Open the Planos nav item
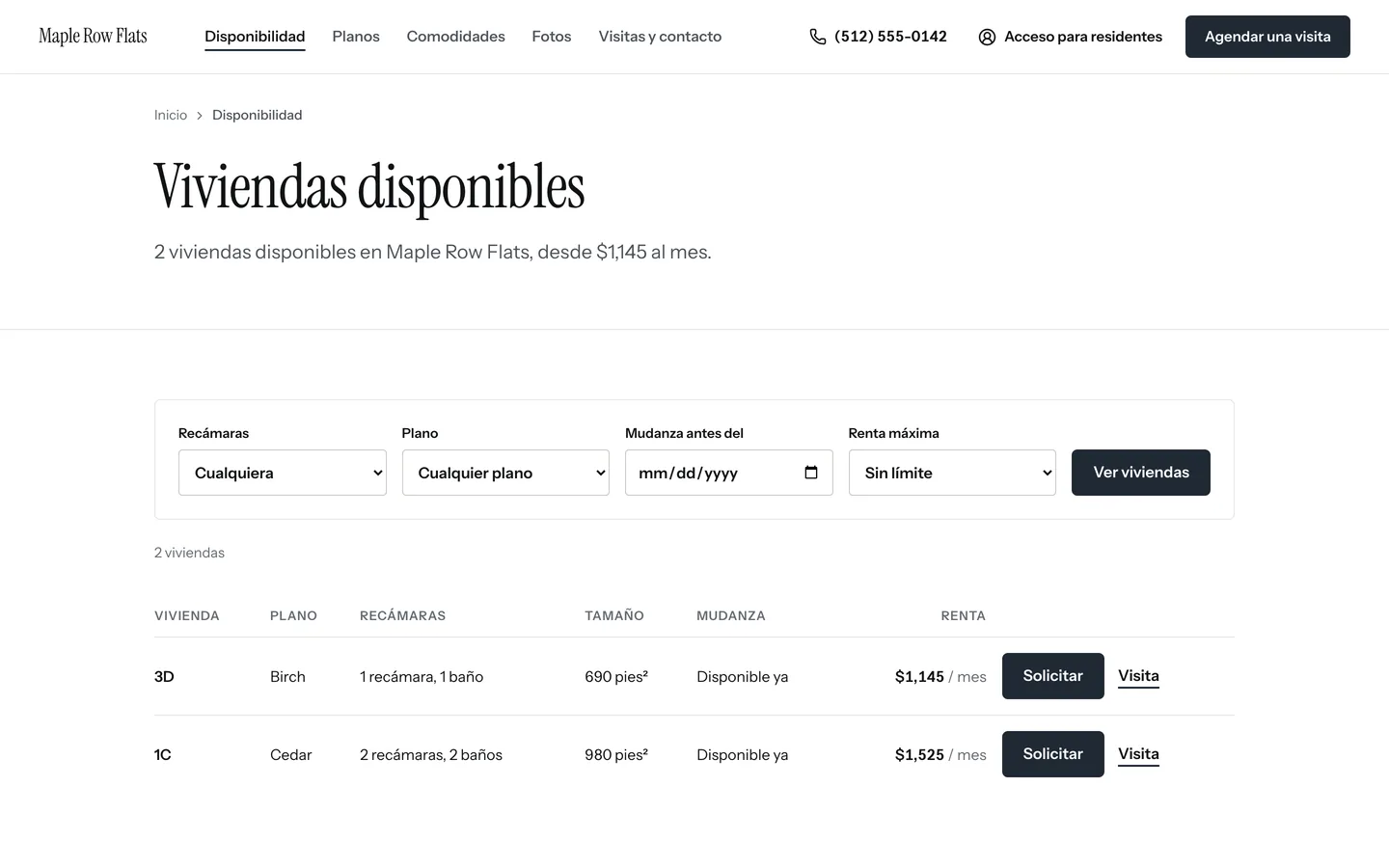Viewport: 1389px width, 868px height. click(356, 37)
